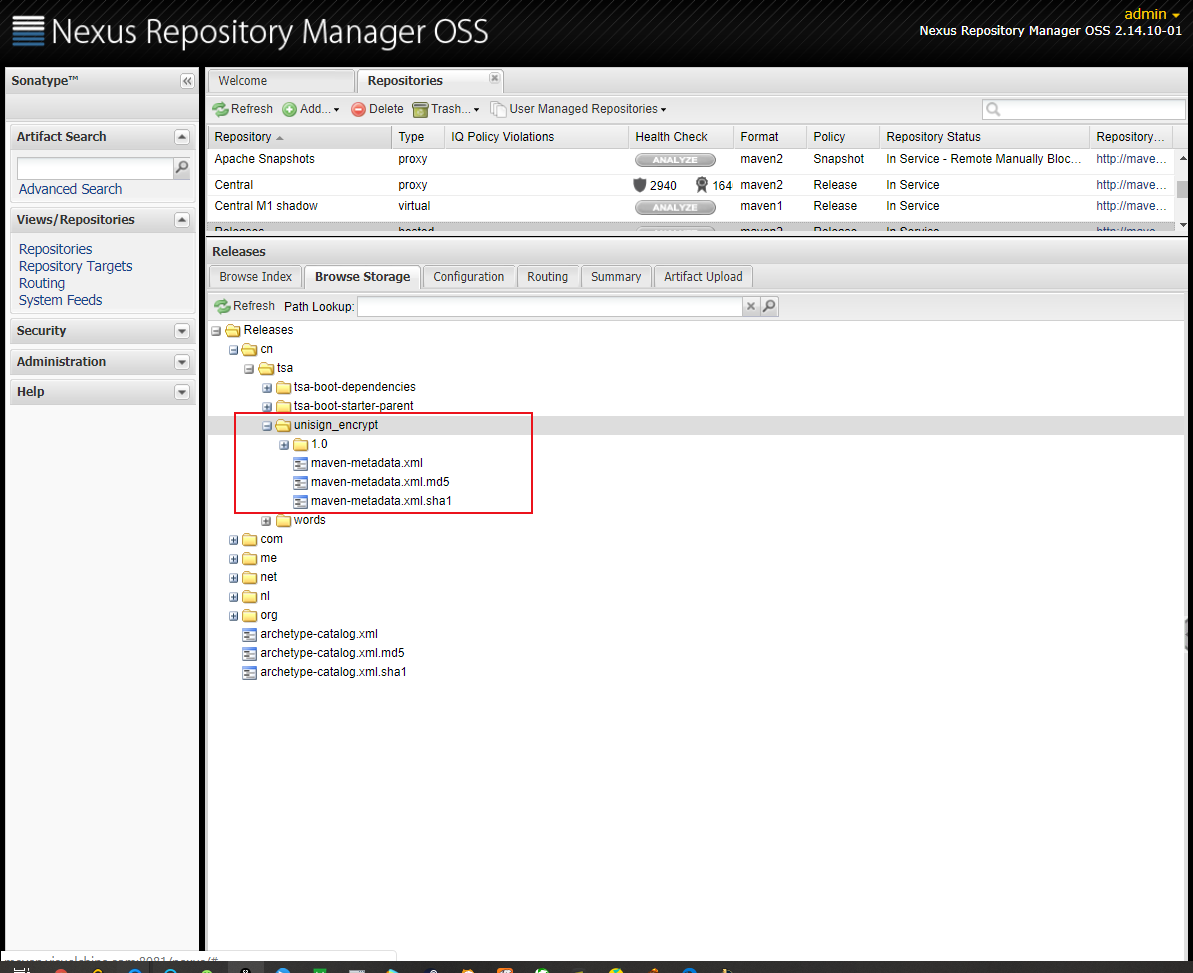Open the Repositories sidebar link
The height and width of the screenshot is (973, 1193).
56,250
